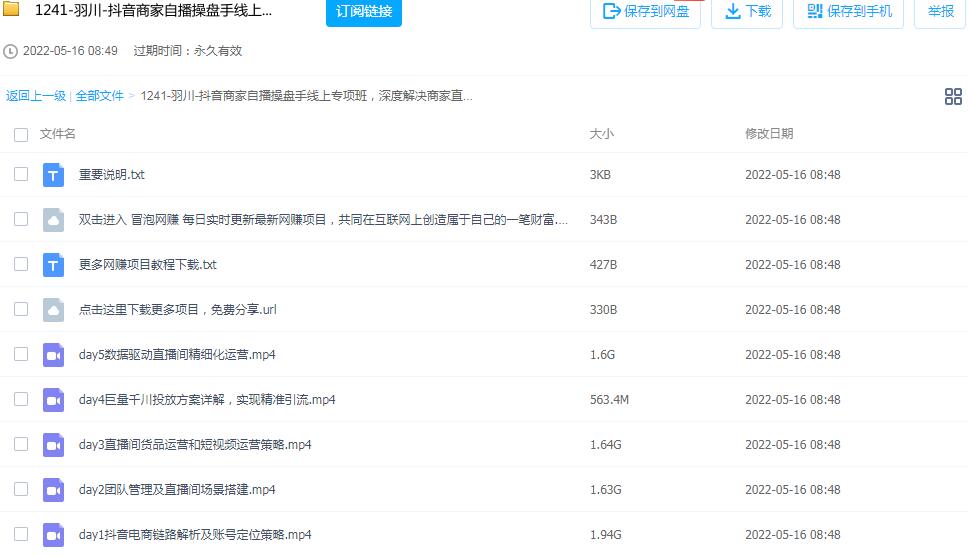Open file 重要说明.txt
The width and height of the screenshot is (968, 556).
[x=112, y=175]
